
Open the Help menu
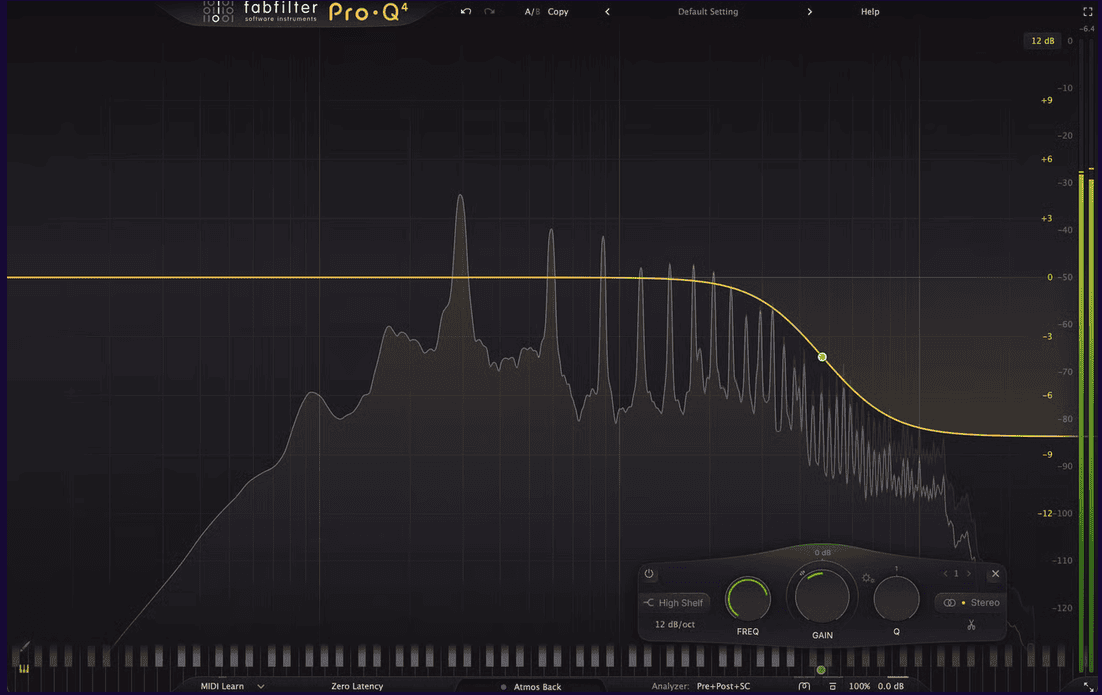(870, 11)
